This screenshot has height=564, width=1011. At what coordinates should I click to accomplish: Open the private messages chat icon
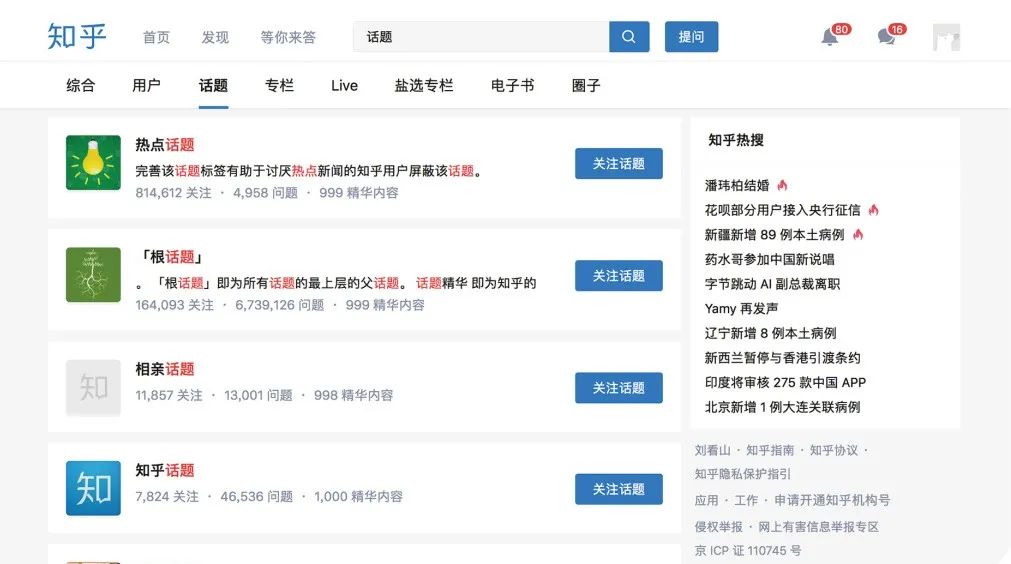click(x=887, y=37)
